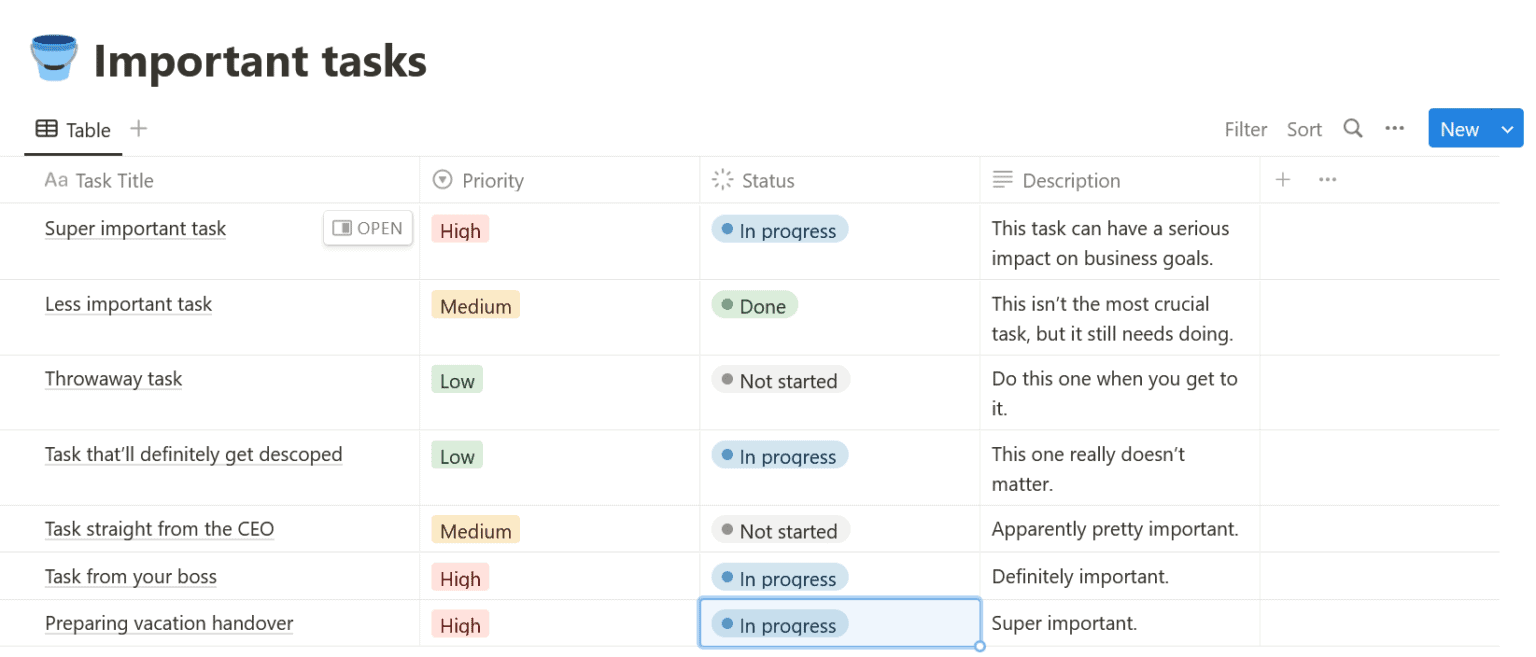
Task: Open the view options ellipsis menu
Action: point(1395,128)
